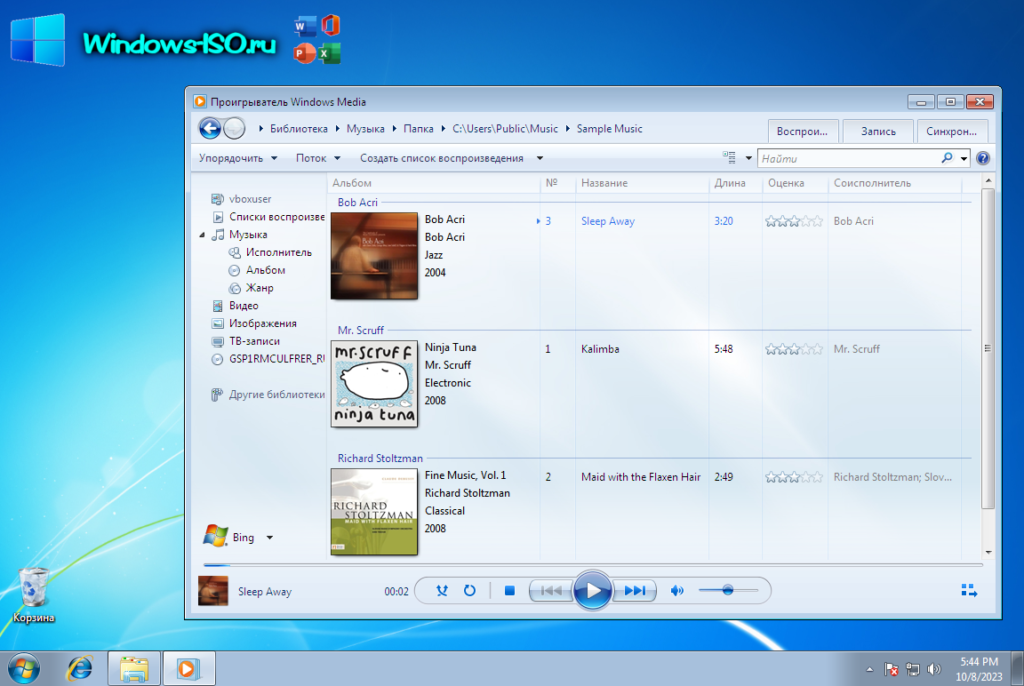Click C:\Users\Public\Music breadcrumb
This screenshot has height=686, width=1024.
pos(505,129)
